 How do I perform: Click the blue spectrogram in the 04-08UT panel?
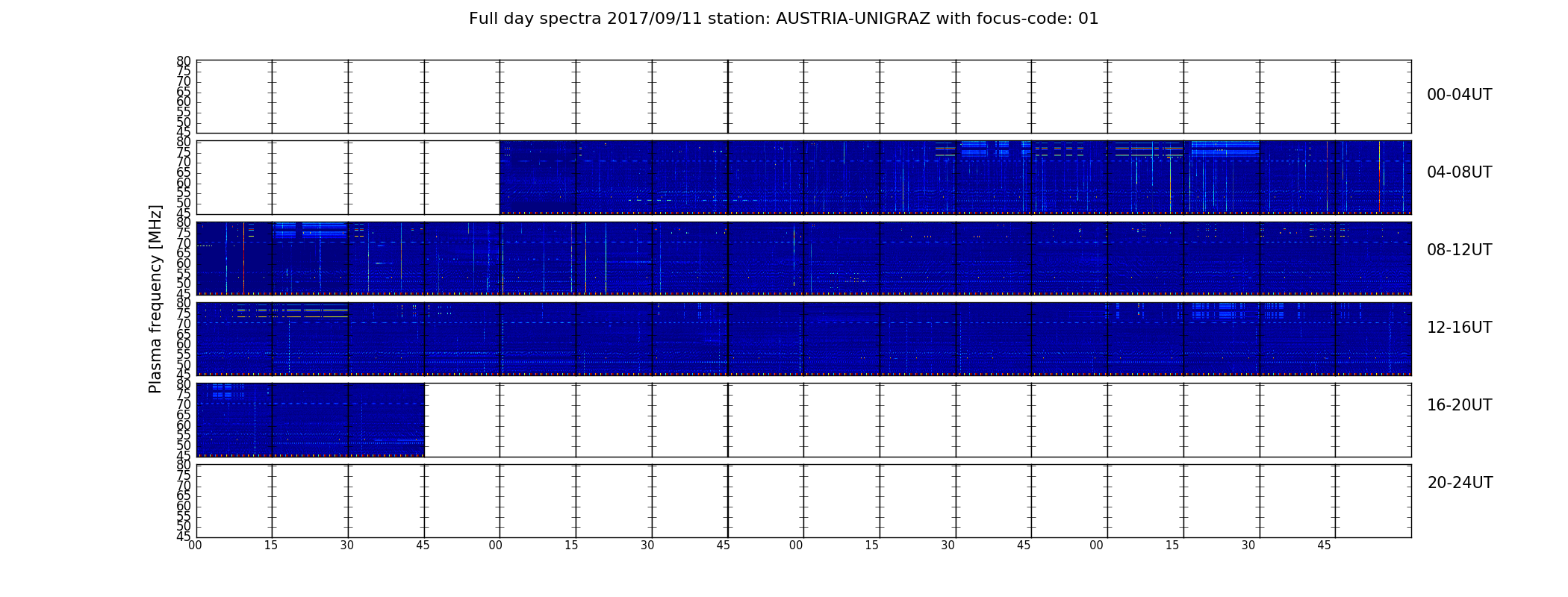(955, 178)
